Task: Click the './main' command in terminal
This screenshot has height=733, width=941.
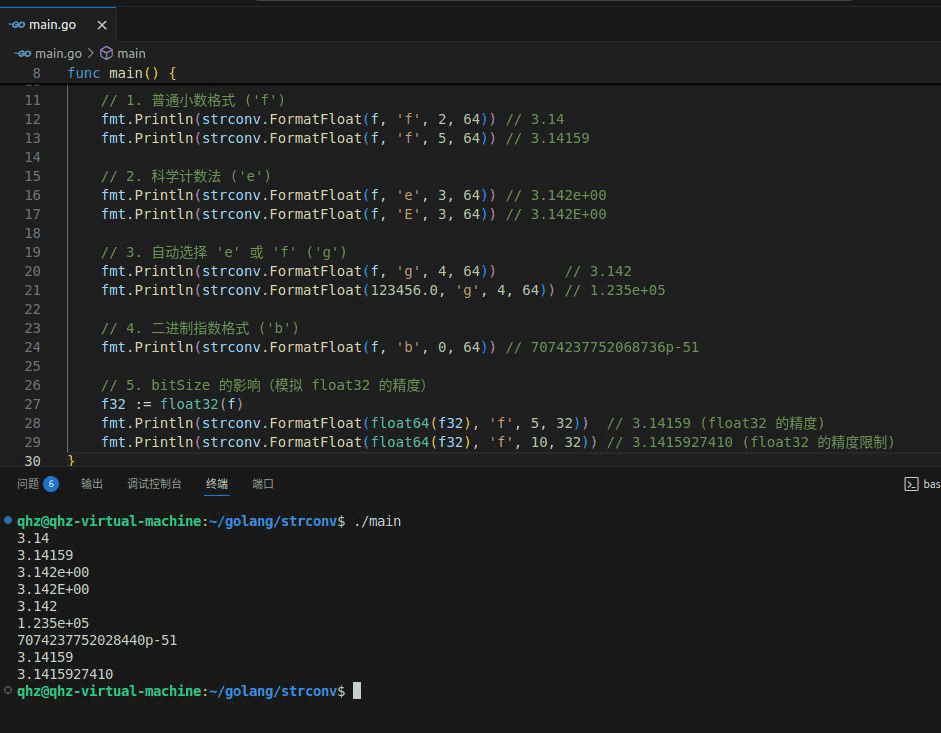Action: (x=377, y=521)
